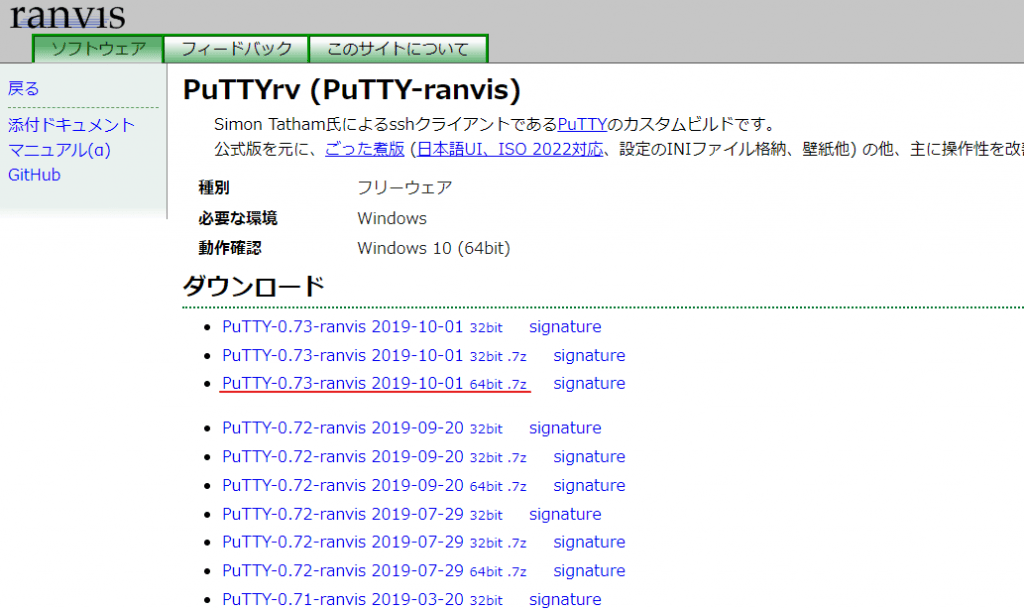Open signature for 0.73 2019-10-01 32bit
This screenshot has height=609, width=1024.
[565, 326]
